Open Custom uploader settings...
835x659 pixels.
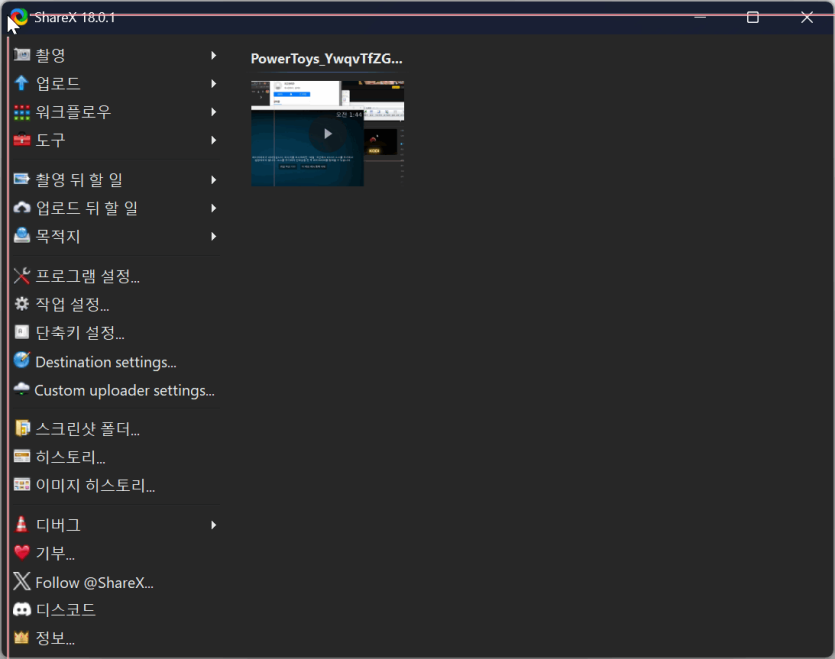coord(116,390)
